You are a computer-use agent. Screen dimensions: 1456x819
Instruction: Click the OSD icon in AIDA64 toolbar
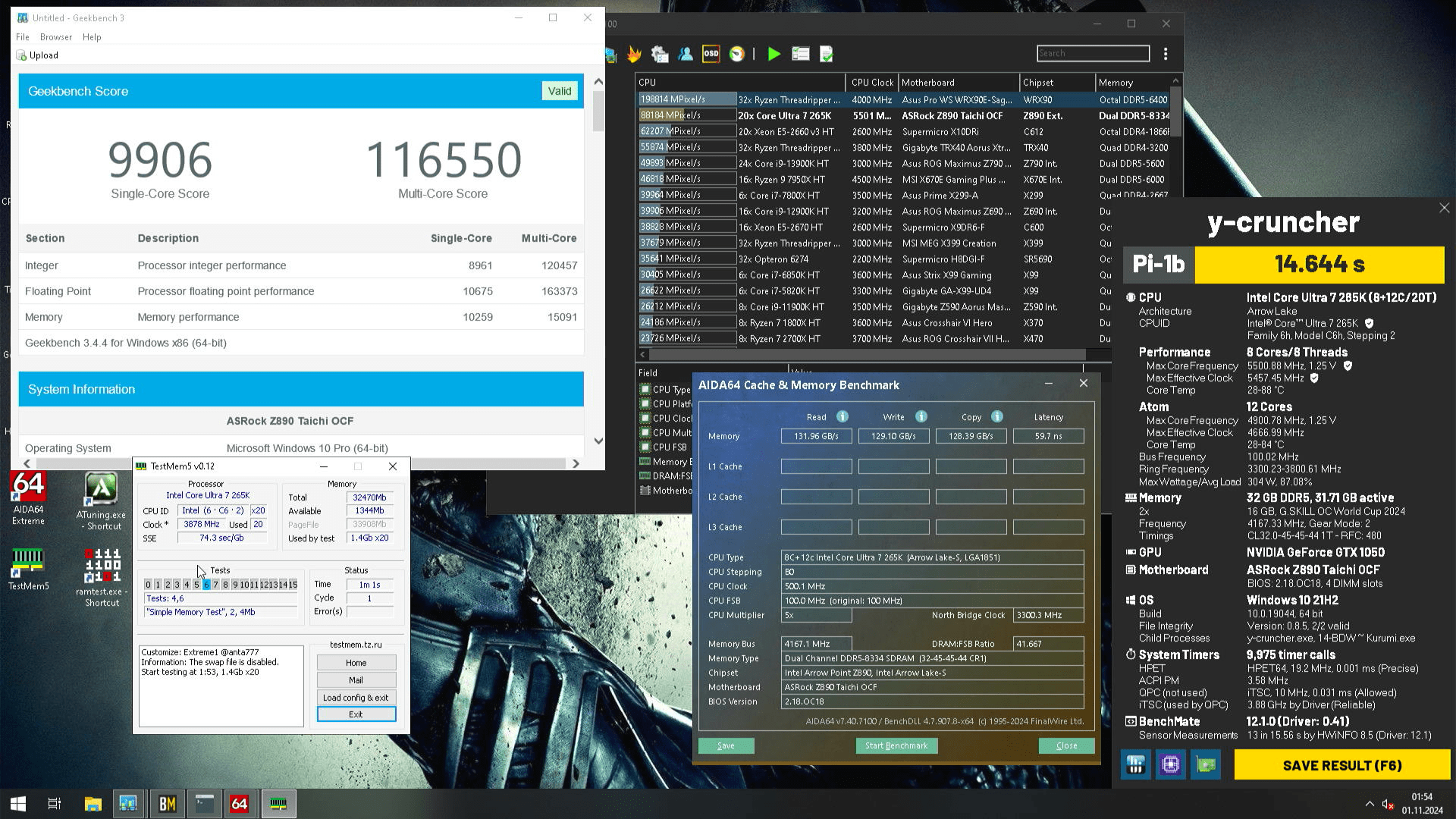(x=711, y=54)
